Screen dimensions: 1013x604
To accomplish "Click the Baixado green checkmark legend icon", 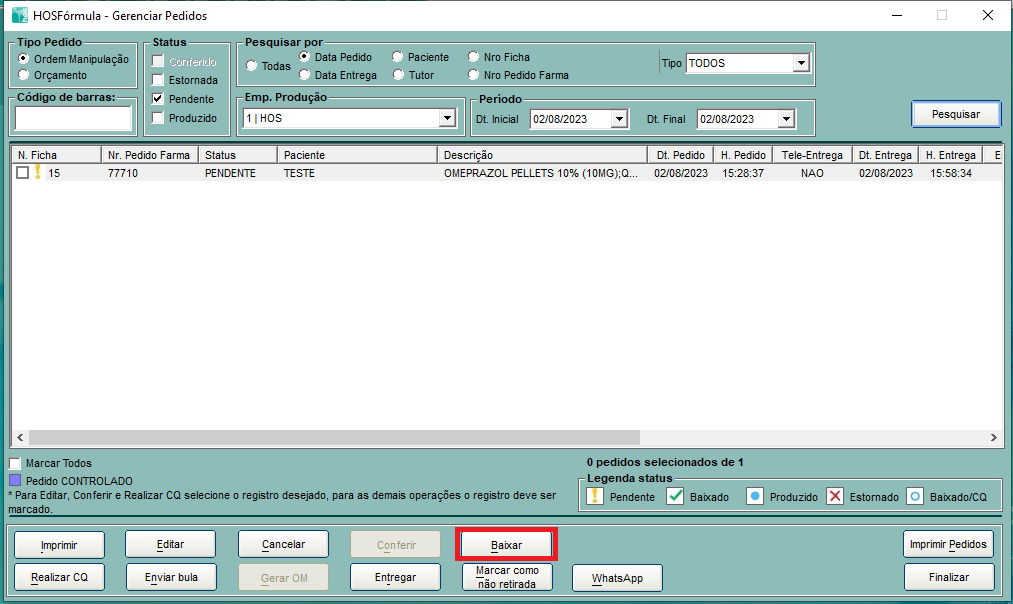I will click(675, 497).
